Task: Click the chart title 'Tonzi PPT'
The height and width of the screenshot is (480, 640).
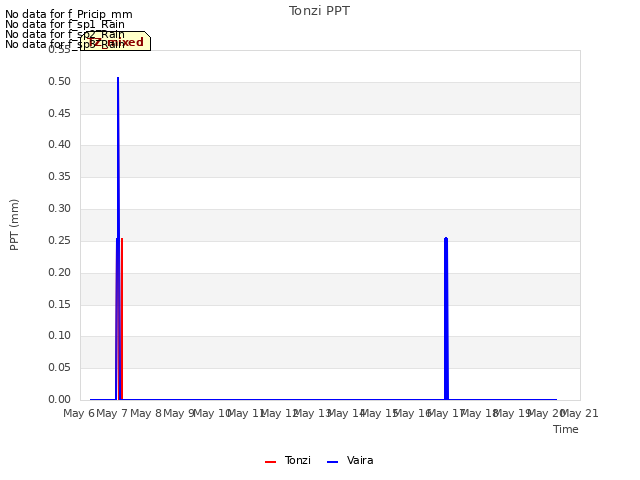Action: coord(319,11)
